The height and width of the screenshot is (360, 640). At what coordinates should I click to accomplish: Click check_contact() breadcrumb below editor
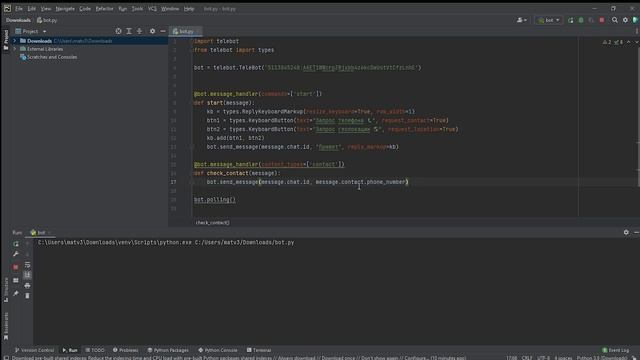(212, 222)
